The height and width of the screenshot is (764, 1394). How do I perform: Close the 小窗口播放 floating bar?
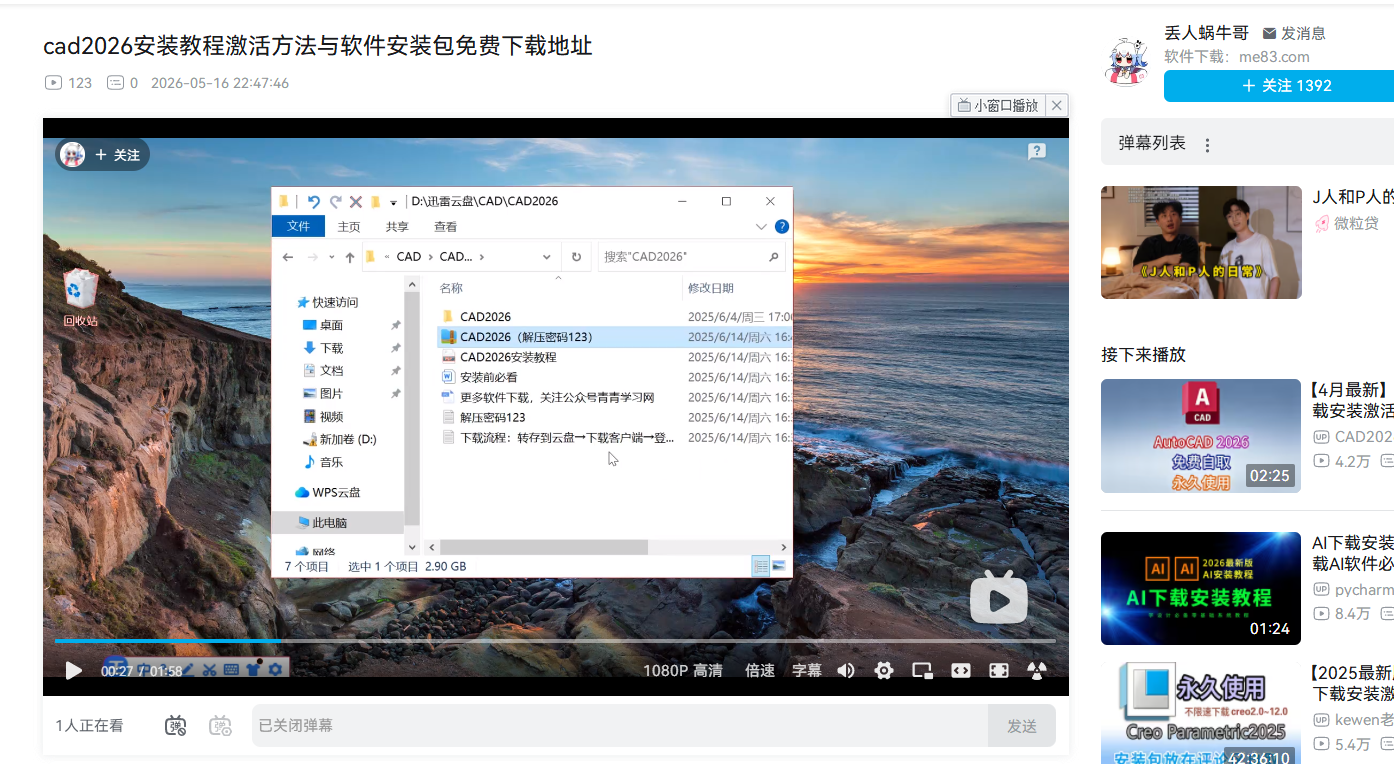point(1057,105)
